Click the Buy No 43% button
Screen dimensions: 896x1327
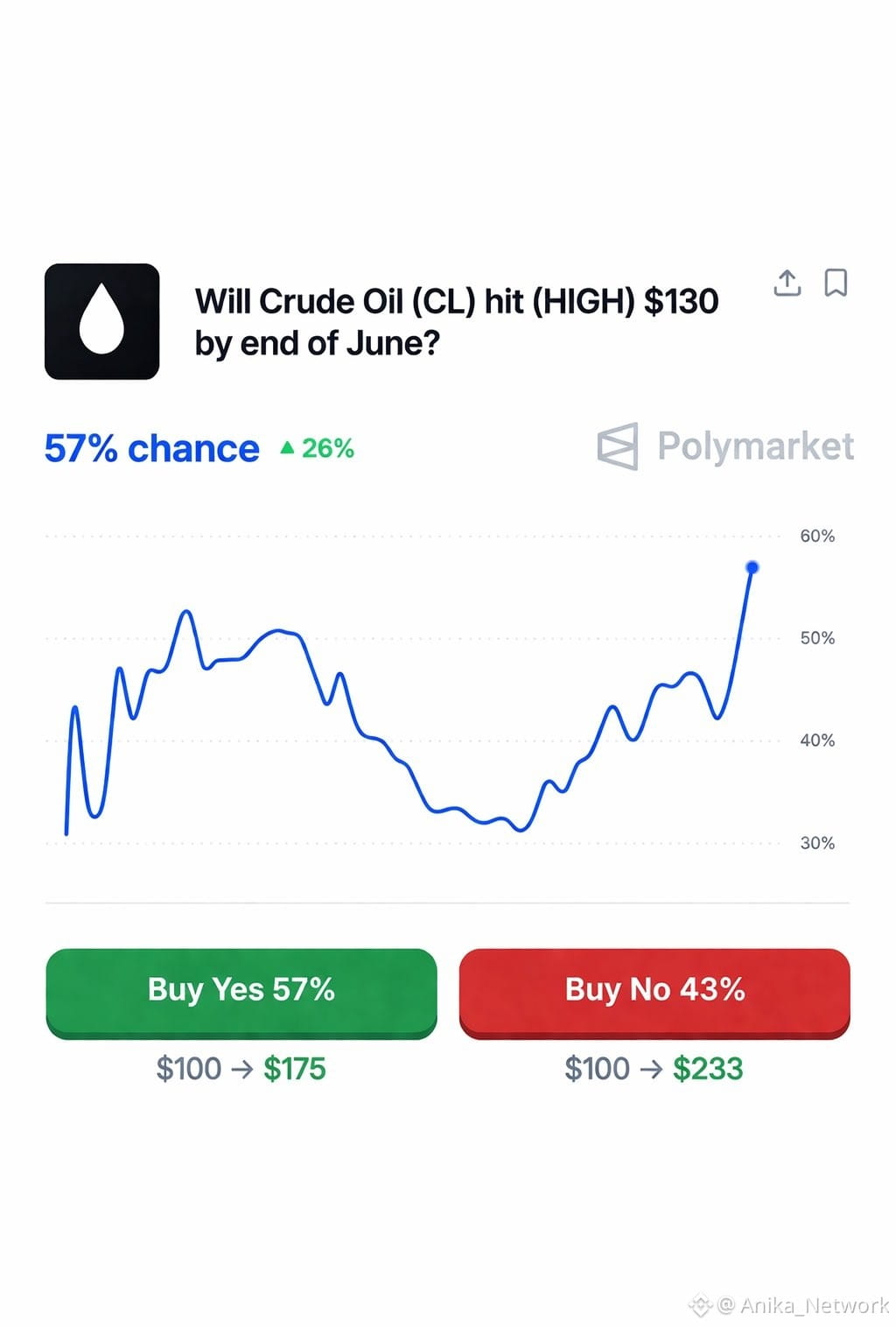click(x=654, y=993)
